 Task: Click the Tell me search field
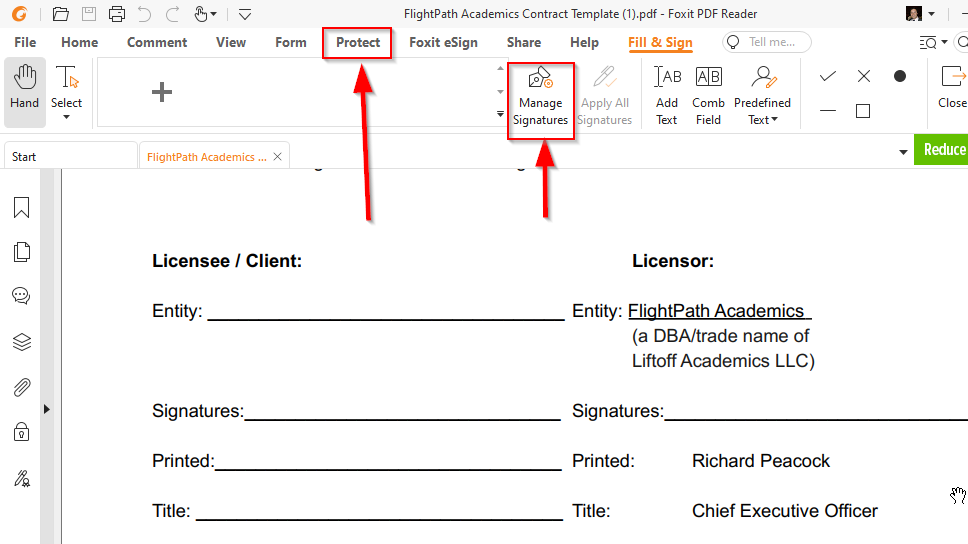tap(768, 42)
